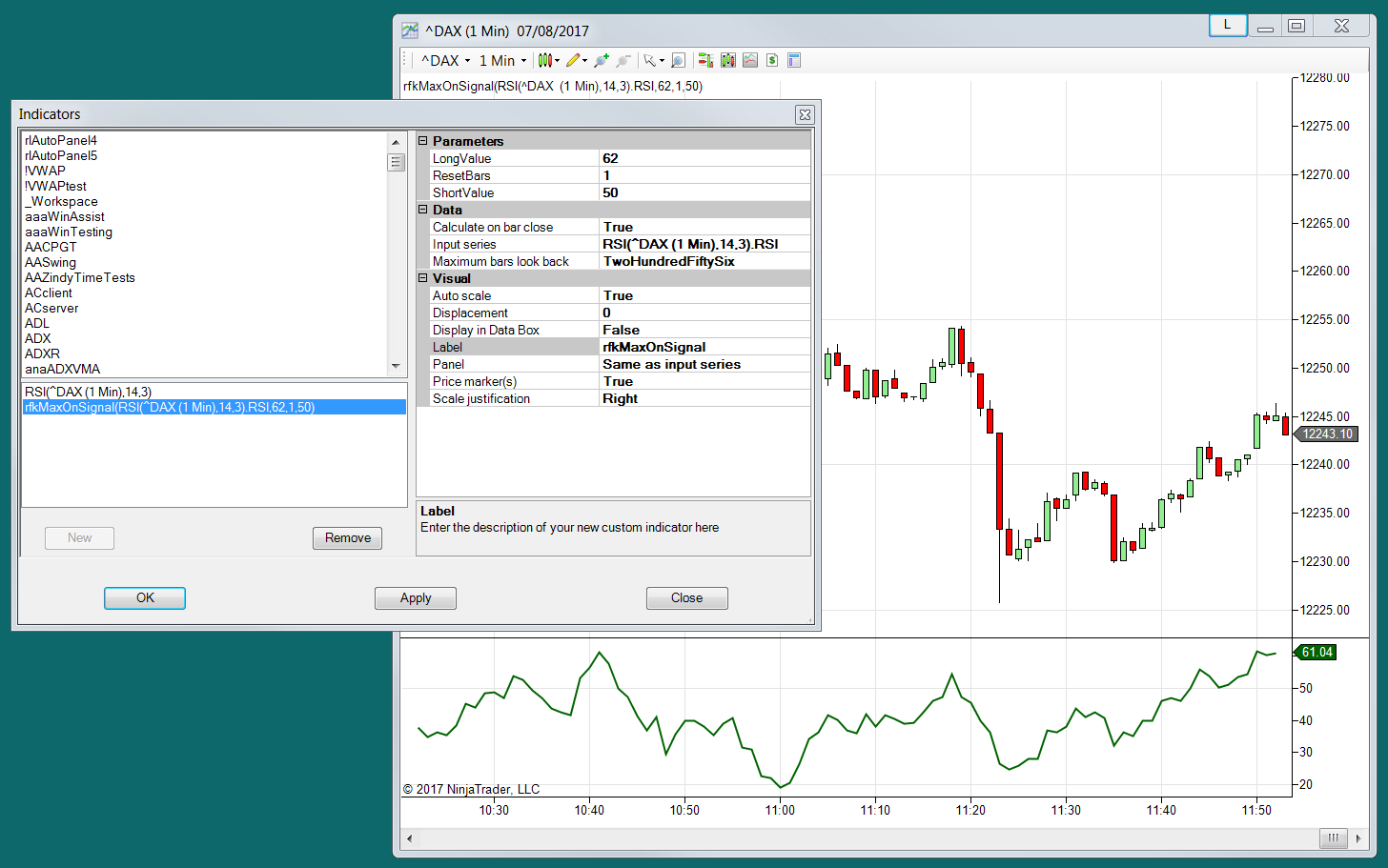Collapse the Parameters section
The height and width of the screenshot is (868, 1388).
click(423, 141)
